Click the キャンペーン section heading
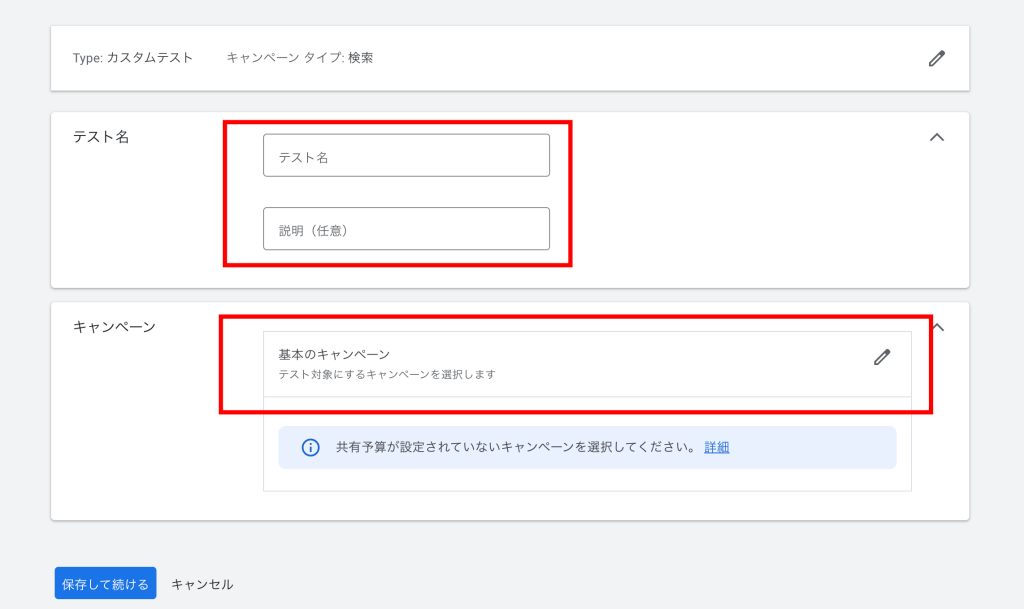Viewport: 1024px width, 609px height. pyautogui.click(x=115, y=327)
